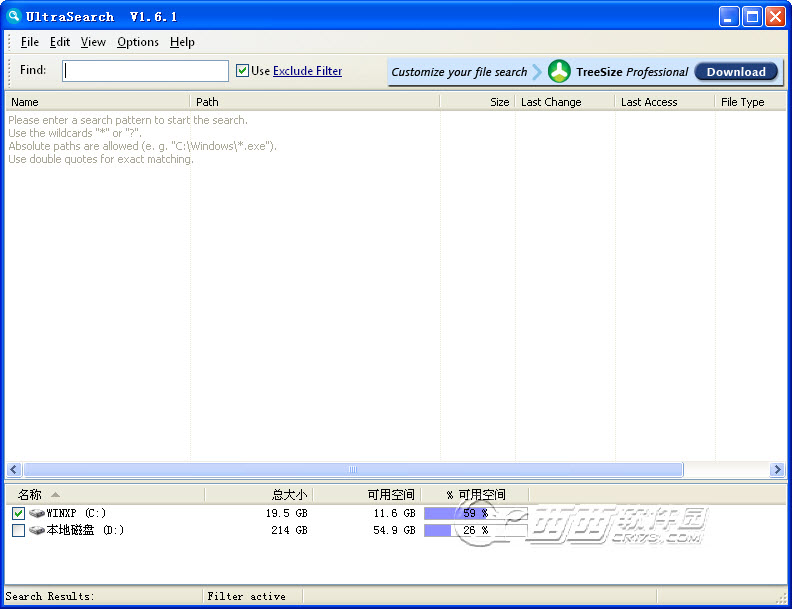Maximize the UltraSearch window
Image resolution: width=792 pixels, height=609 pixels.
pos(751,16)
